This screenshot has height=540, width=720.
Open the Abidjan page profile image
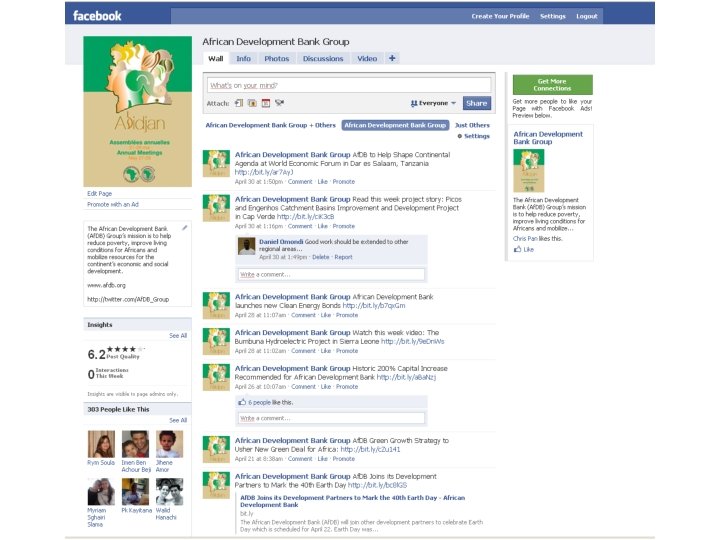point(137,111)
